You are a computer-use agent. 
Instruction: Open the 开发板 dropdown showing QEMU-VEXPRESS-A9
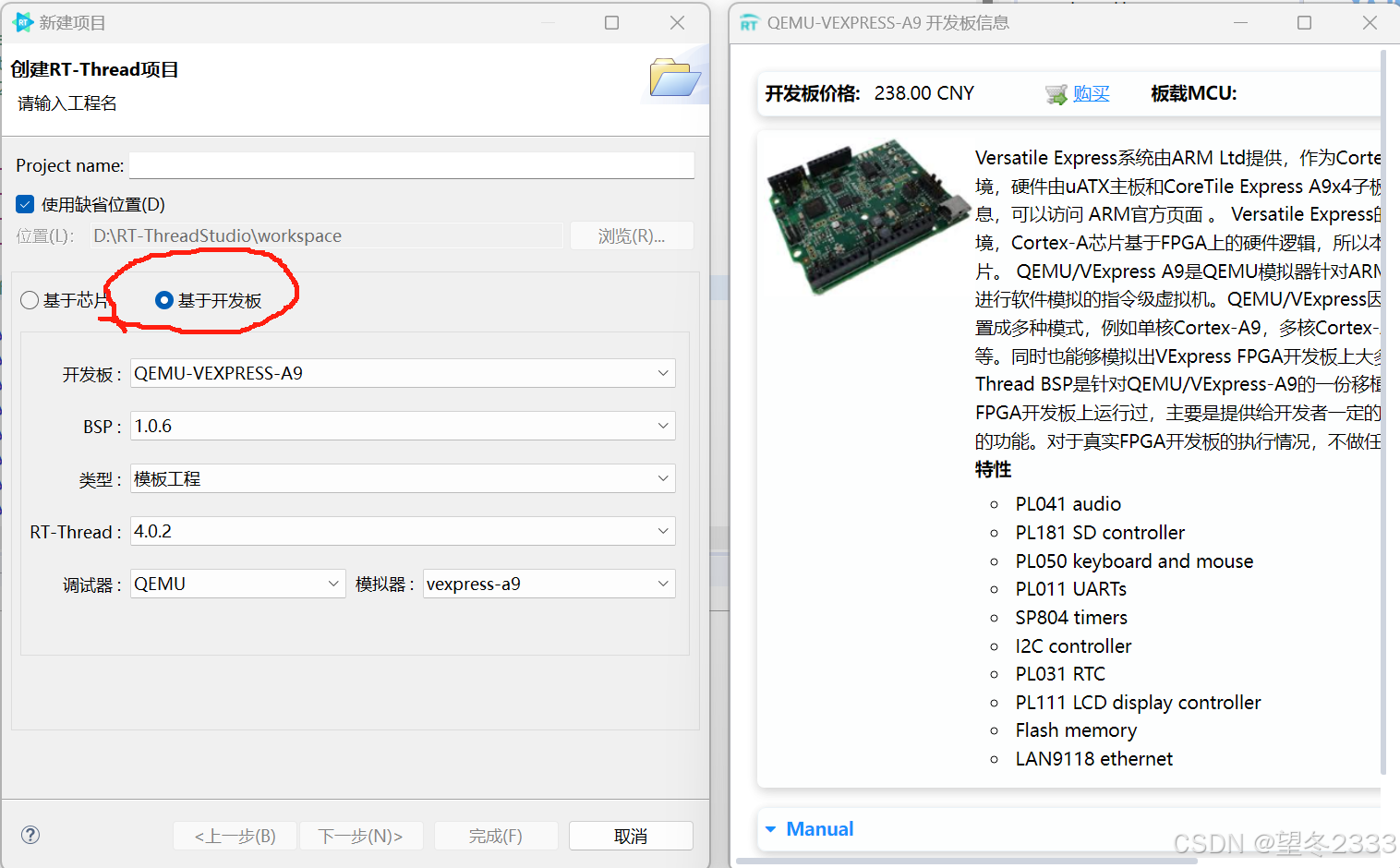point(403,373)
